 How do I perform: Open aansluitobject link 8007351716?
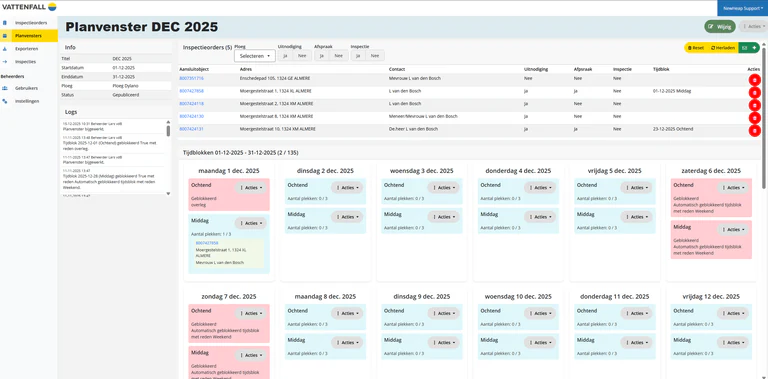pyautogui.click(x=192, y=78)
